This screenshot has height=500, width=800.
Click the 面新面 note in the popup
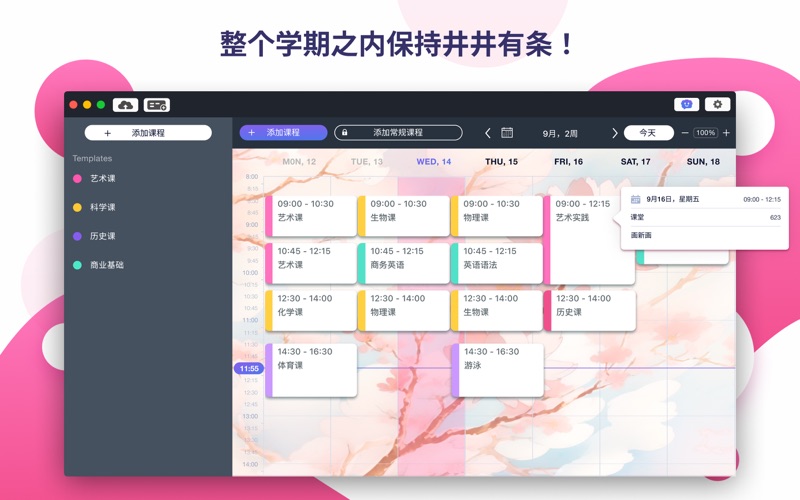[x=641, y=235]
